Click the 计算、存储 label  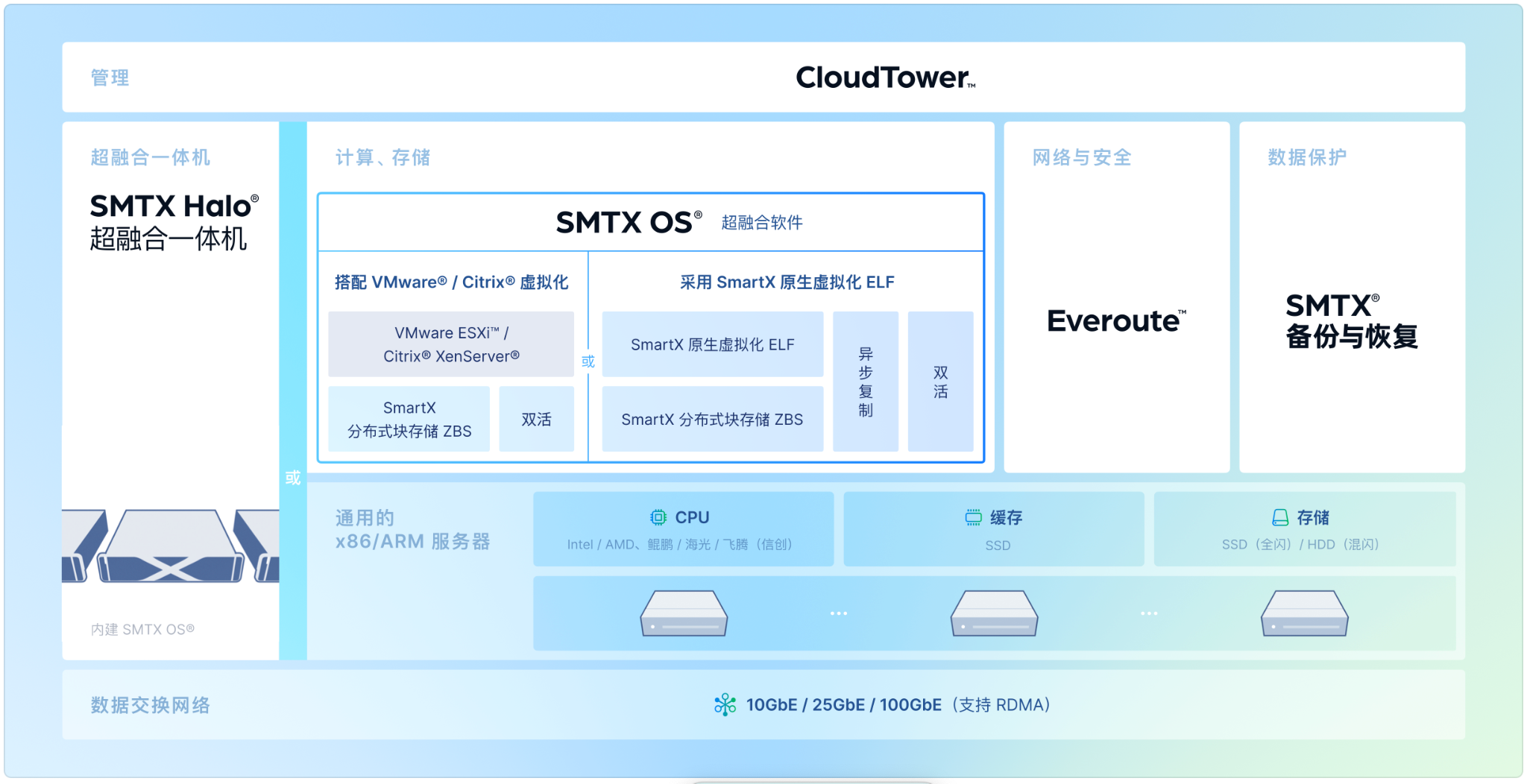[383, 157]
